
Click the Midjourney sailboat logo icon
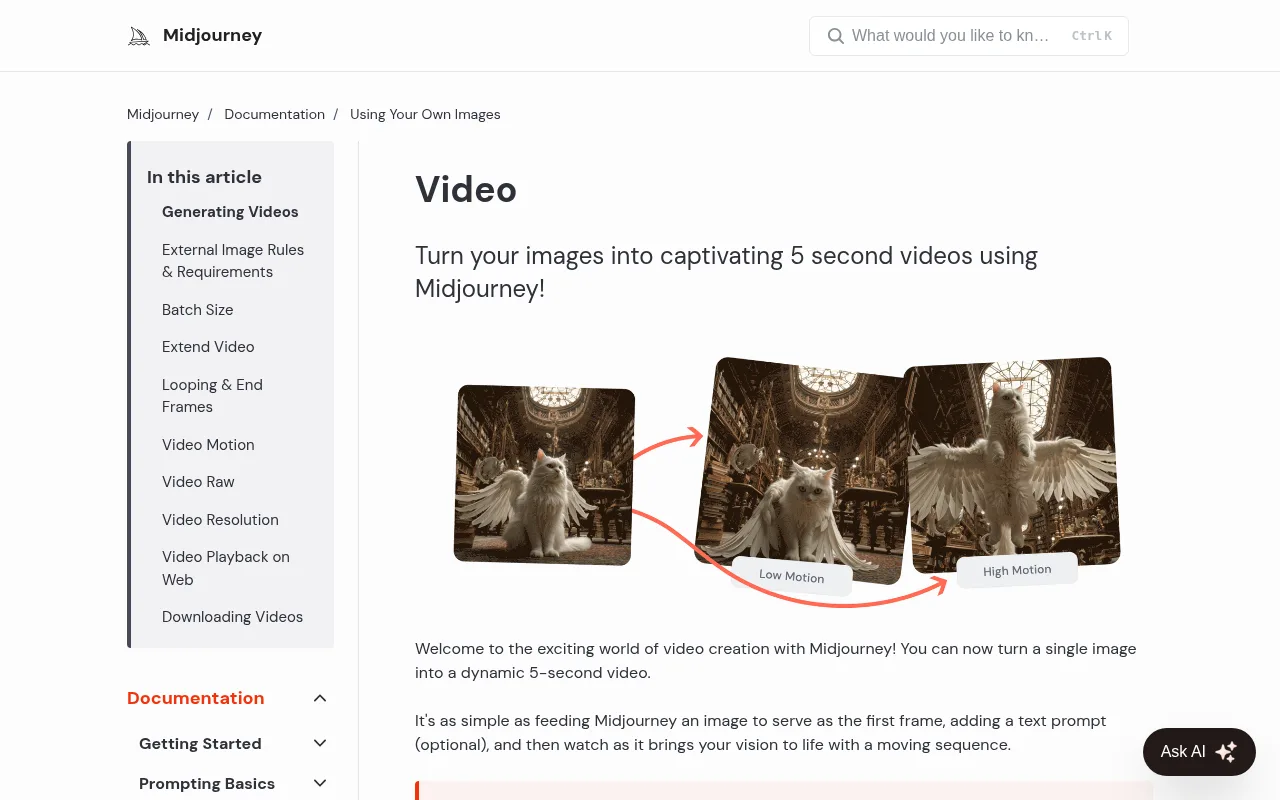[139, 36]
